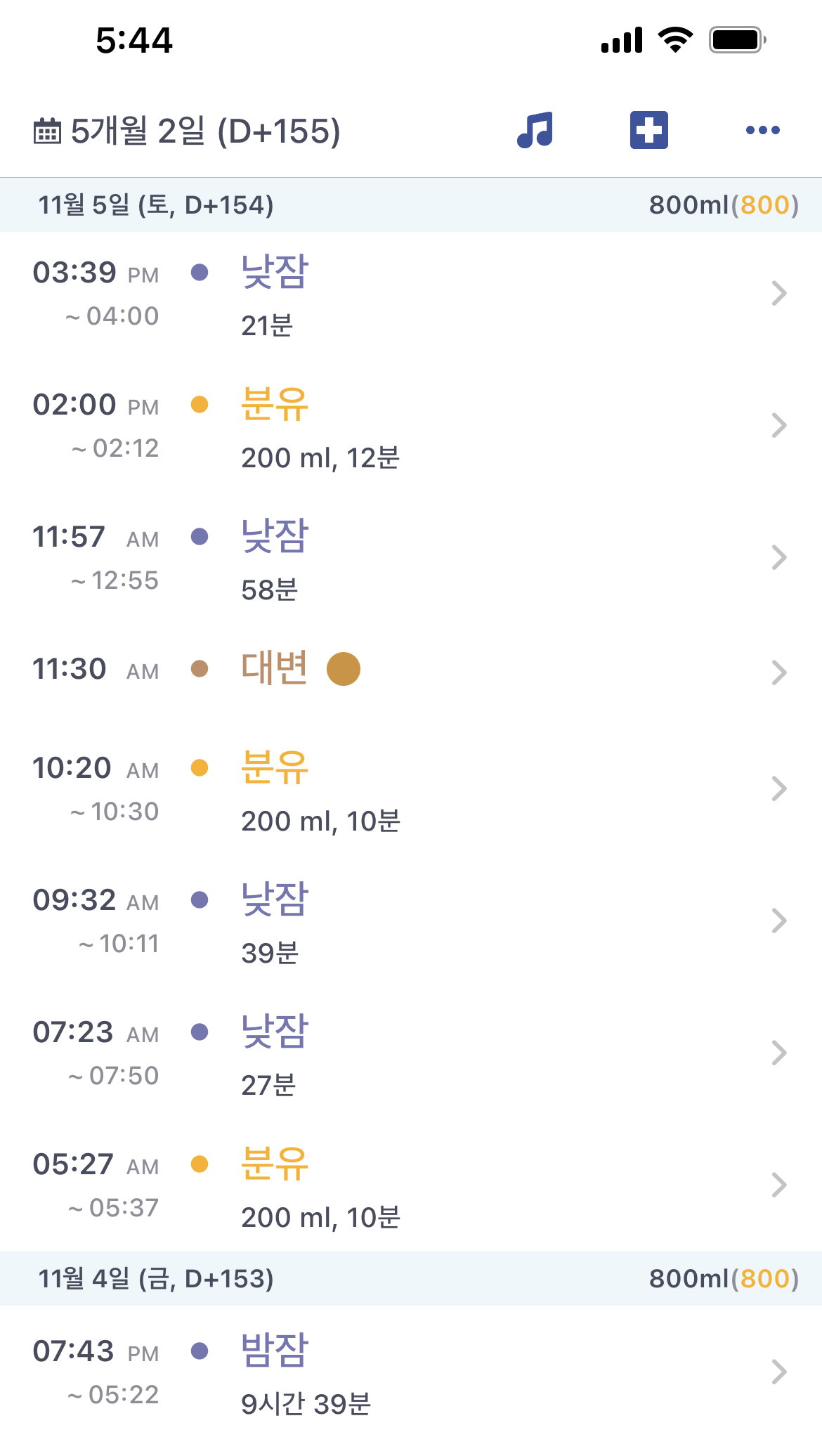Image resolution: width=822 pixels, height=1456 pixels.
Task: Tap the purple dot for 07:43 PM night sleep
Action: coord(200,1351)
